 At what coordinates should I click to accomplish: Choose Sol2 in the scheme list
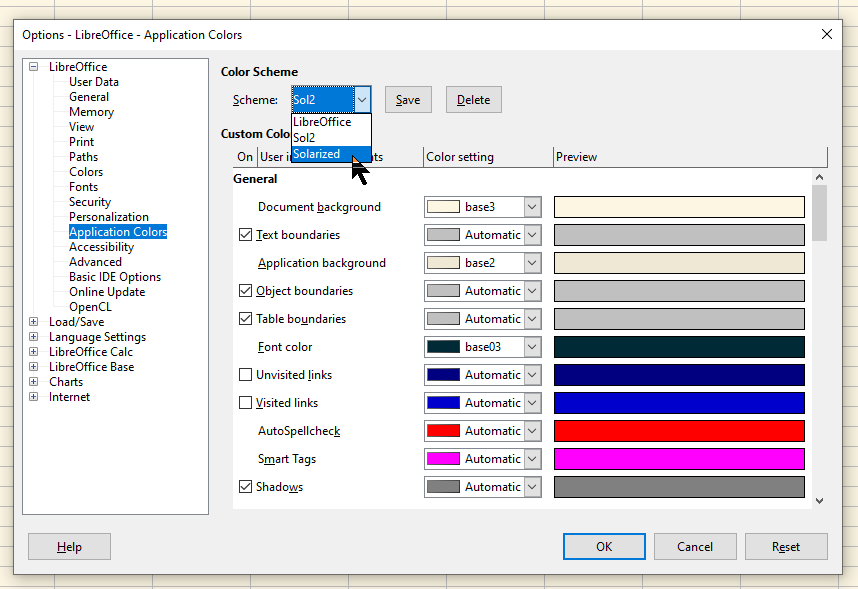tap(331, 137)
